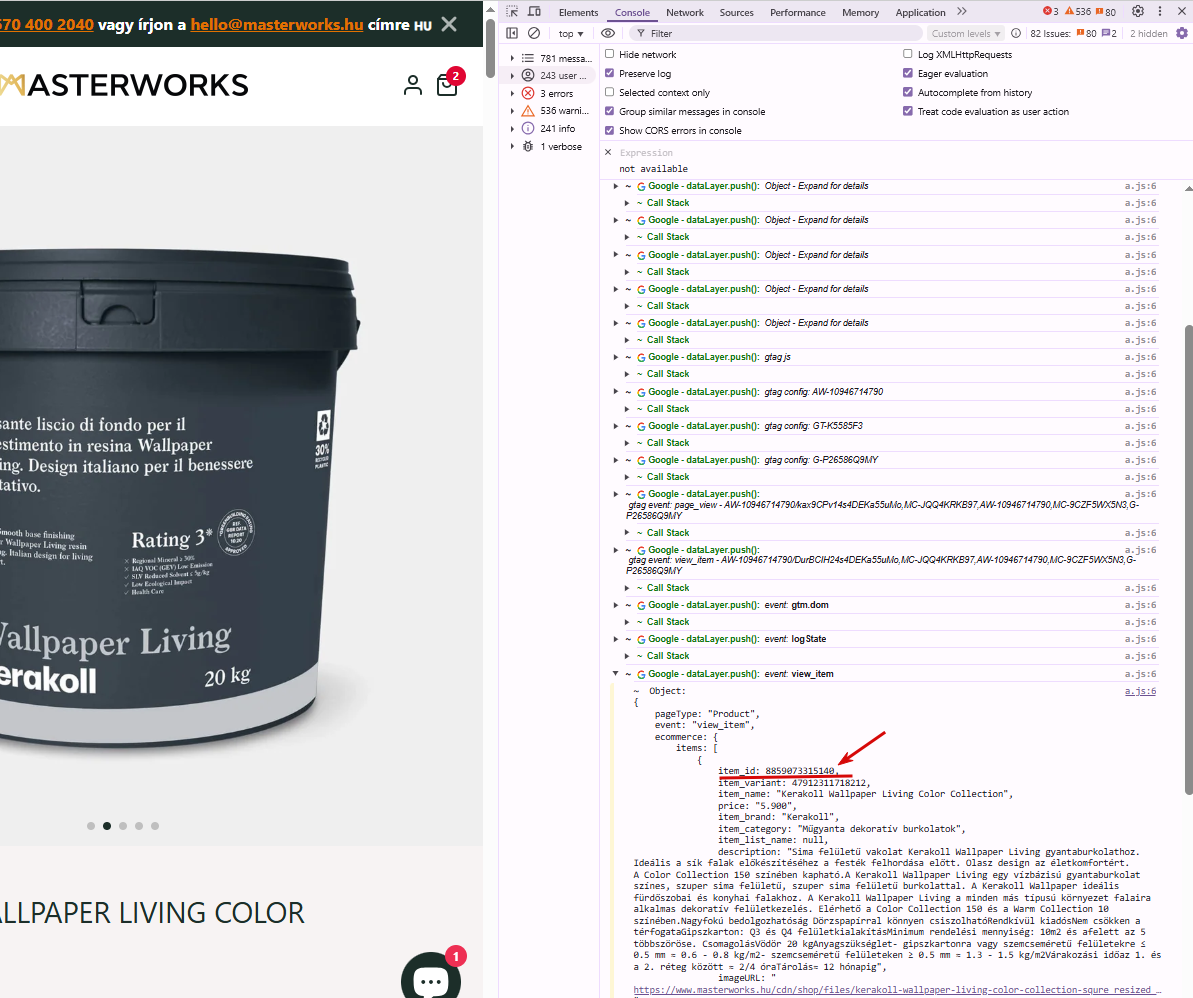Toggle Autocomplete from history checkbox

click(x=908, y=92)
